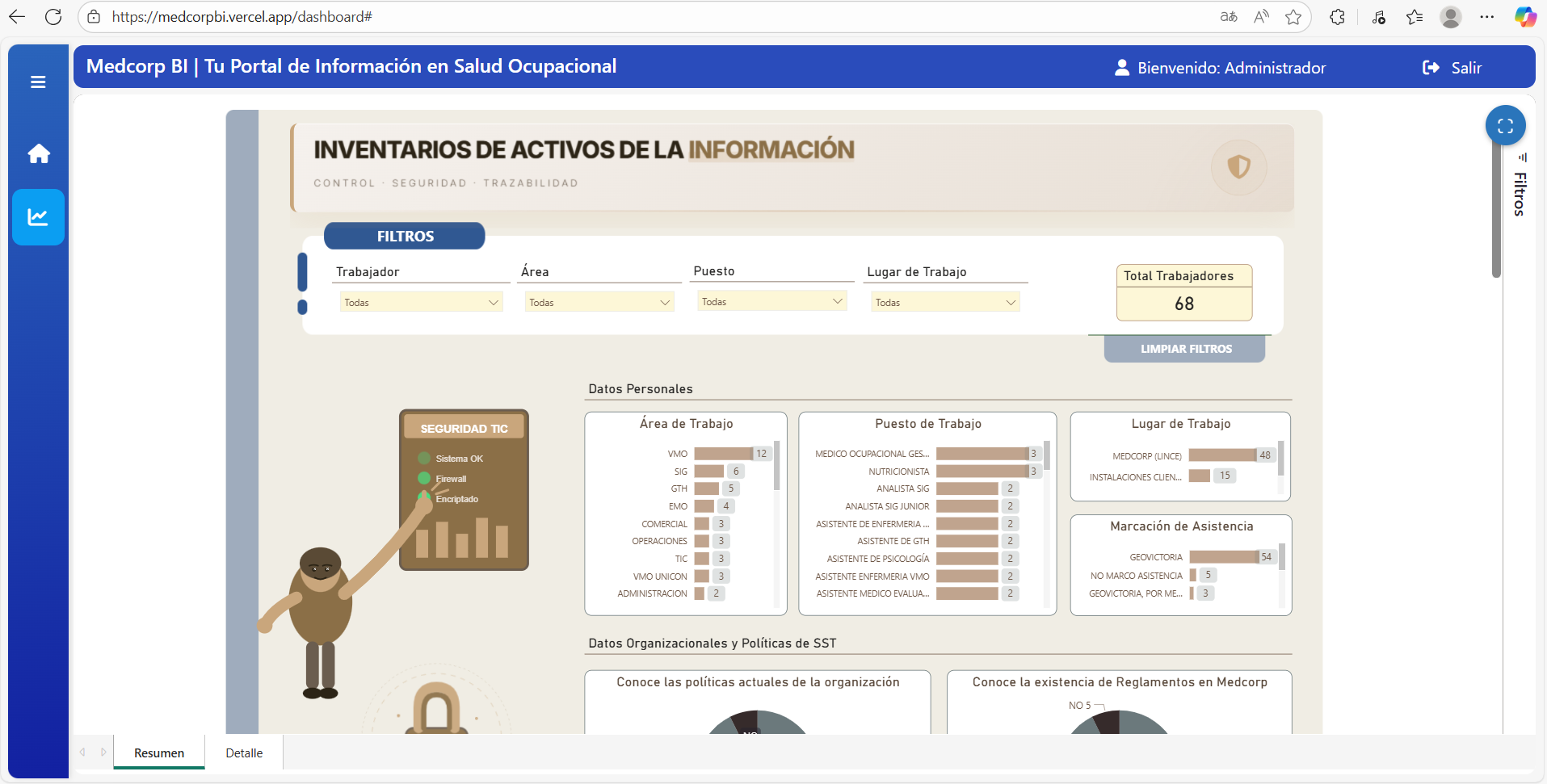The image size is (1547, 784).
Task: Click the browser Extensions puzzle icon
Action: (1337, 16)
